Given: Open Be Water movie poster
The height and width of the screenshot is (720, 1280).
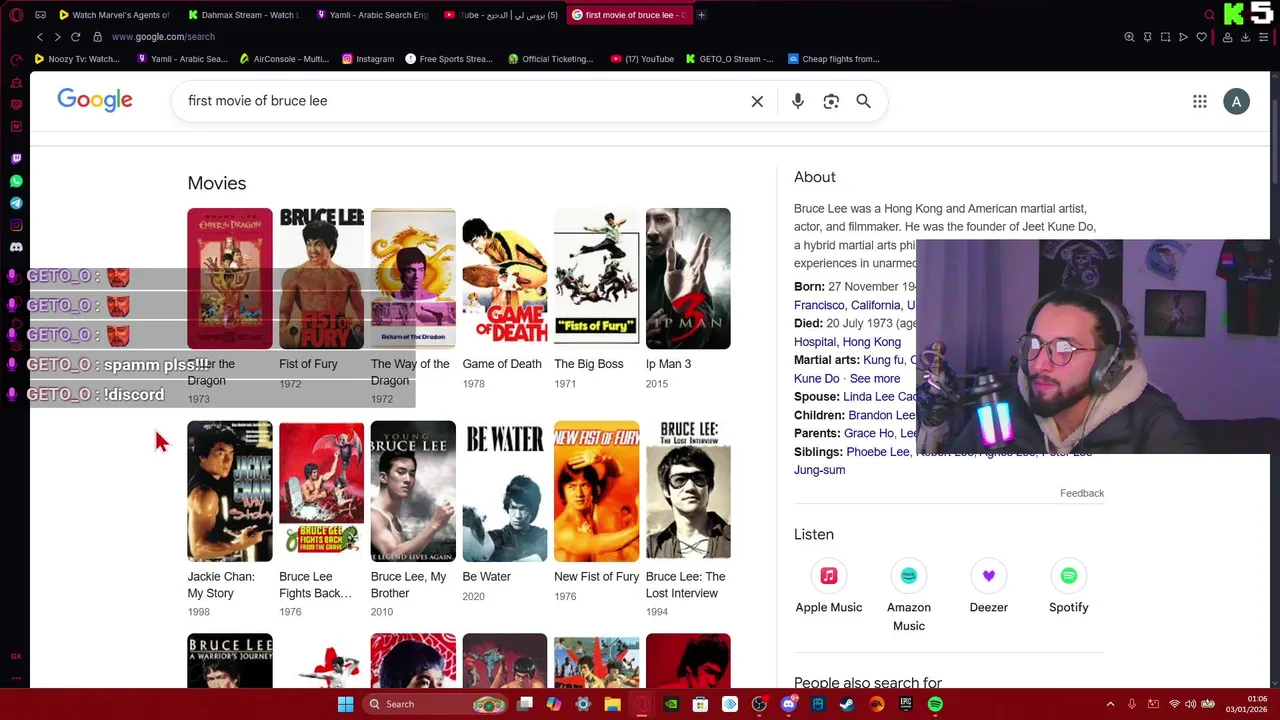Looking at the screenshot, I should 505,491.
